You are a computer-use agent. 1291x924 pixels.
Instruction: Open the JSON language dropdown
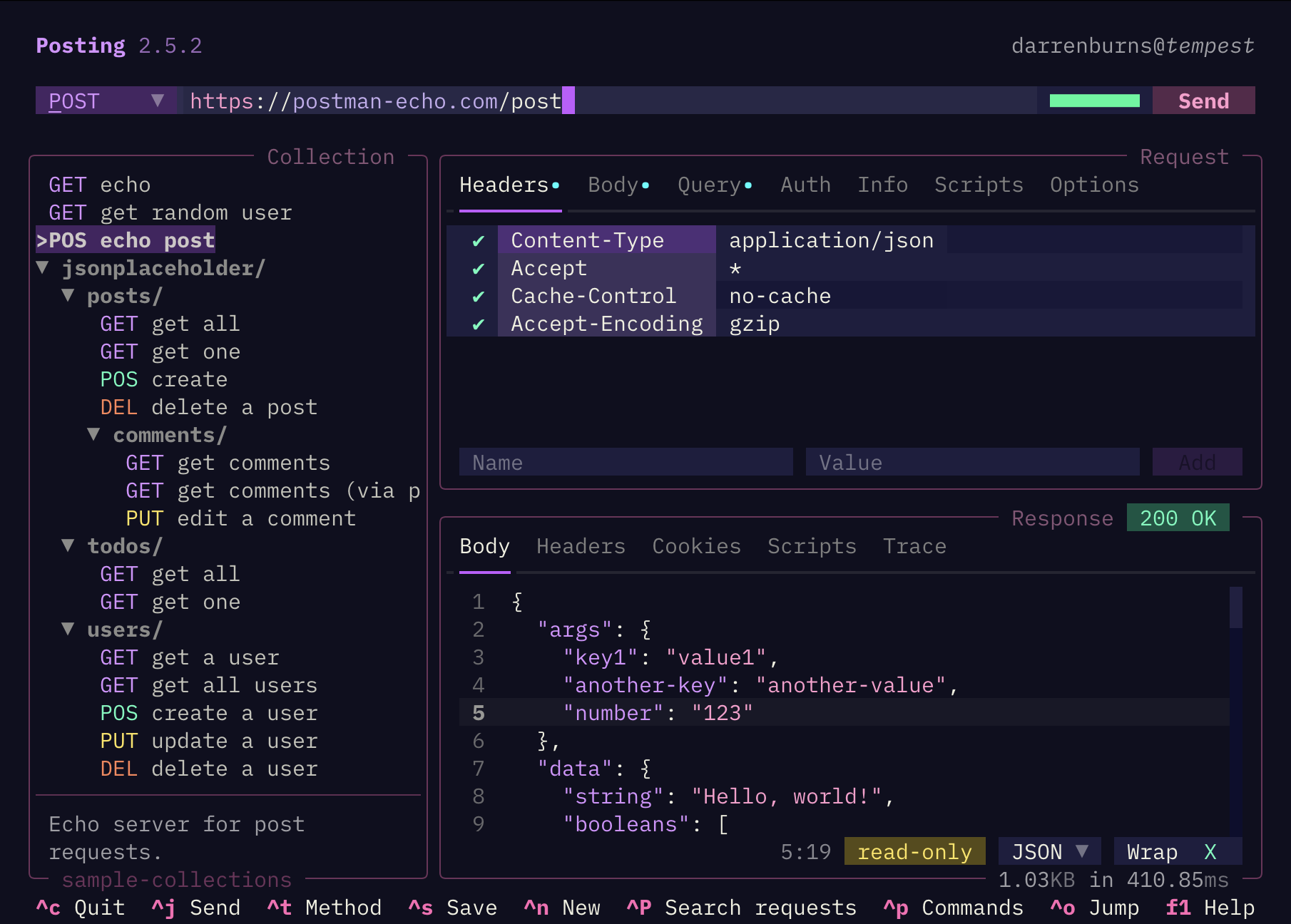tap(1048, 852)
